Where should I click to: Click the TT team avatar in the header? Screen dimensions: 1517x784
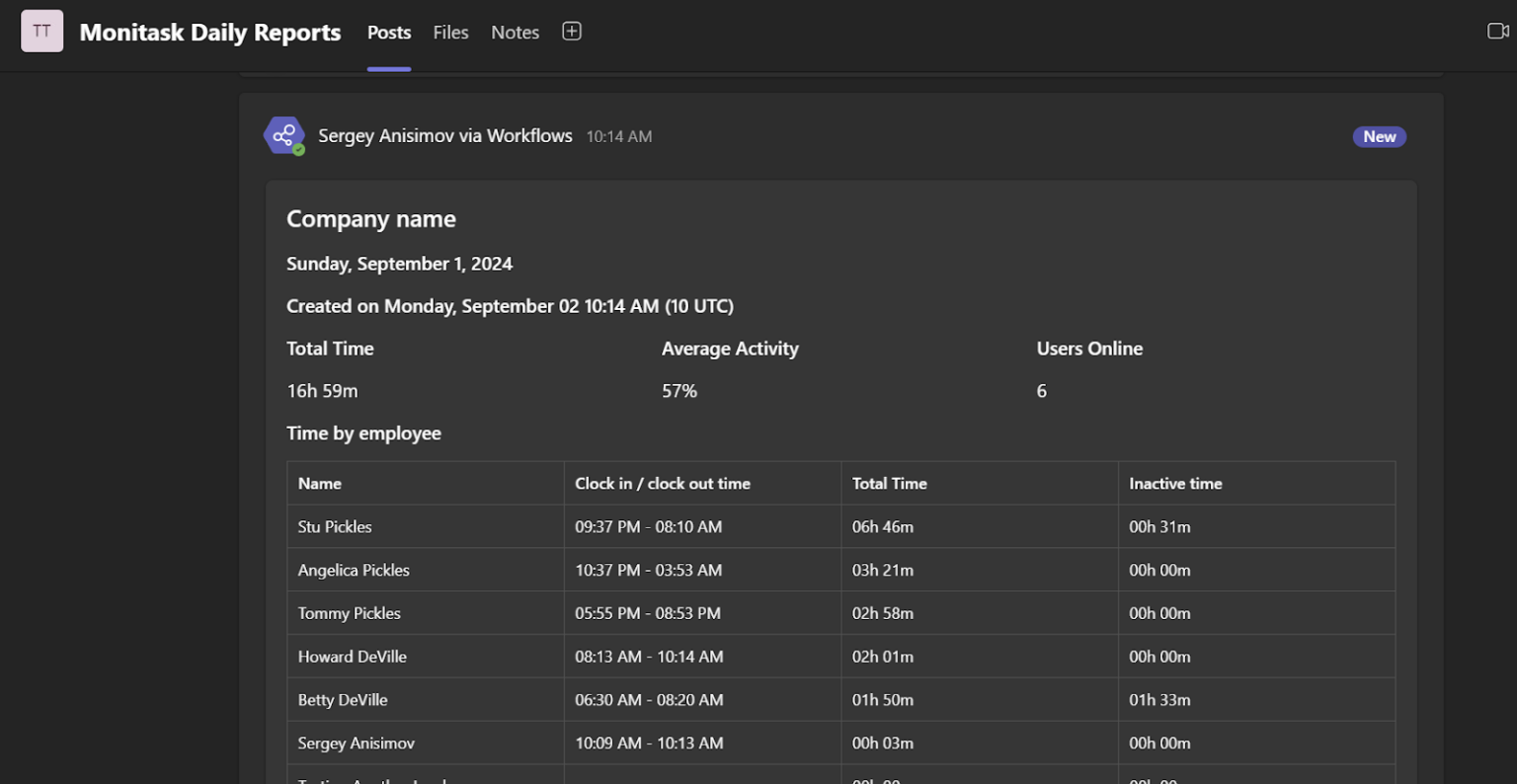click(41, 31)
